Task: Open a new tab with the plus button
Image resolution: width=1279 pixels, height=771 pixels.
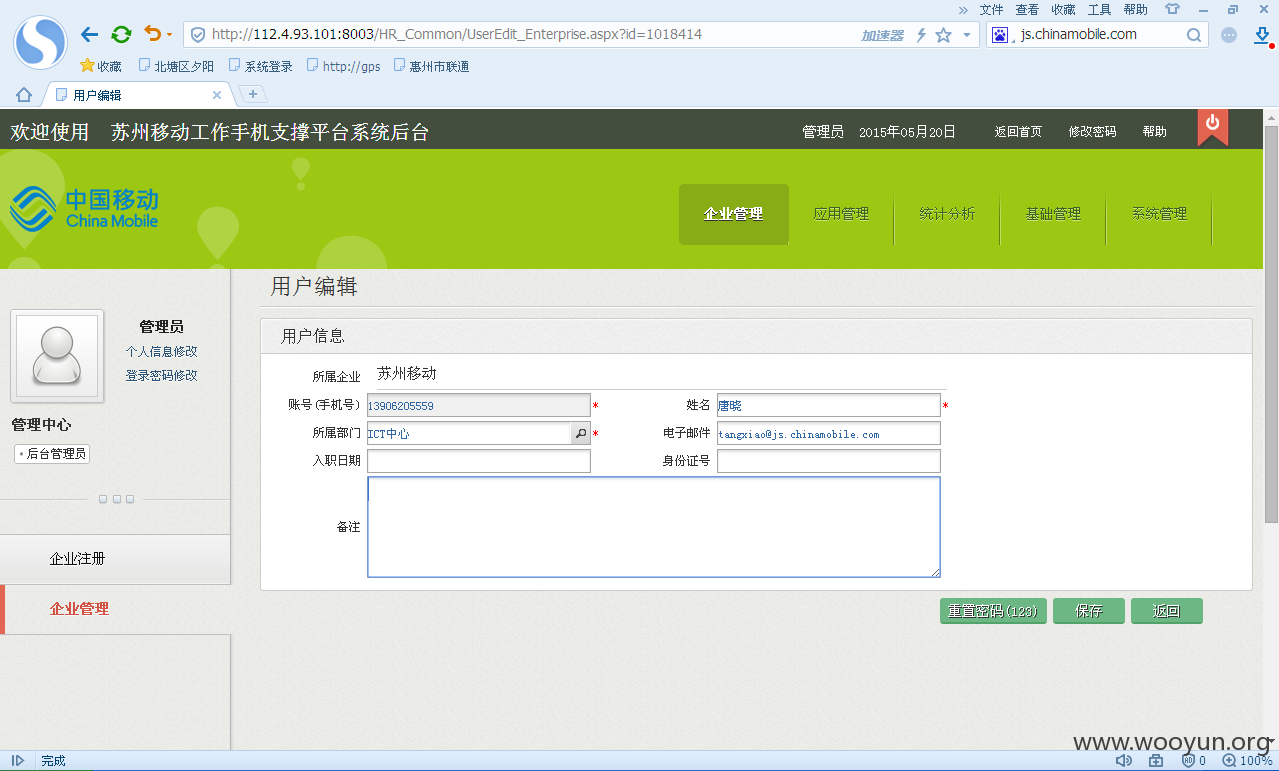Action: [x=253, y=94]
